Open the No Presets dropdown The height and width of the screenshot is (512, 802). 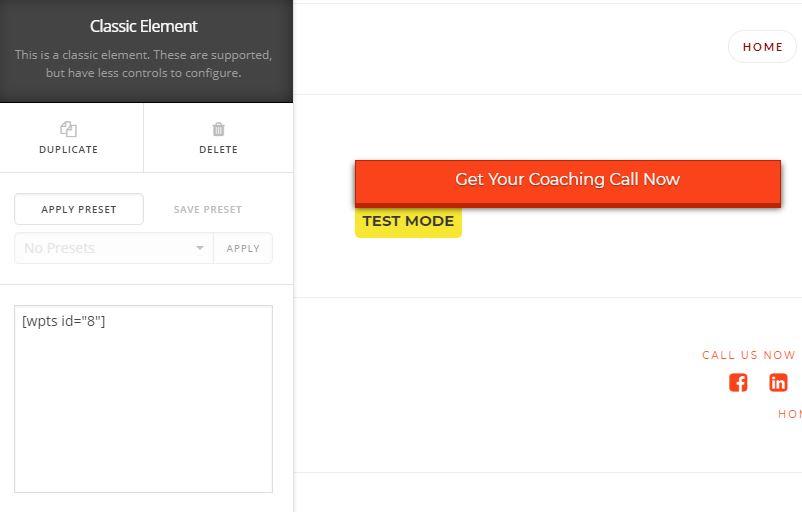[114, 248]
